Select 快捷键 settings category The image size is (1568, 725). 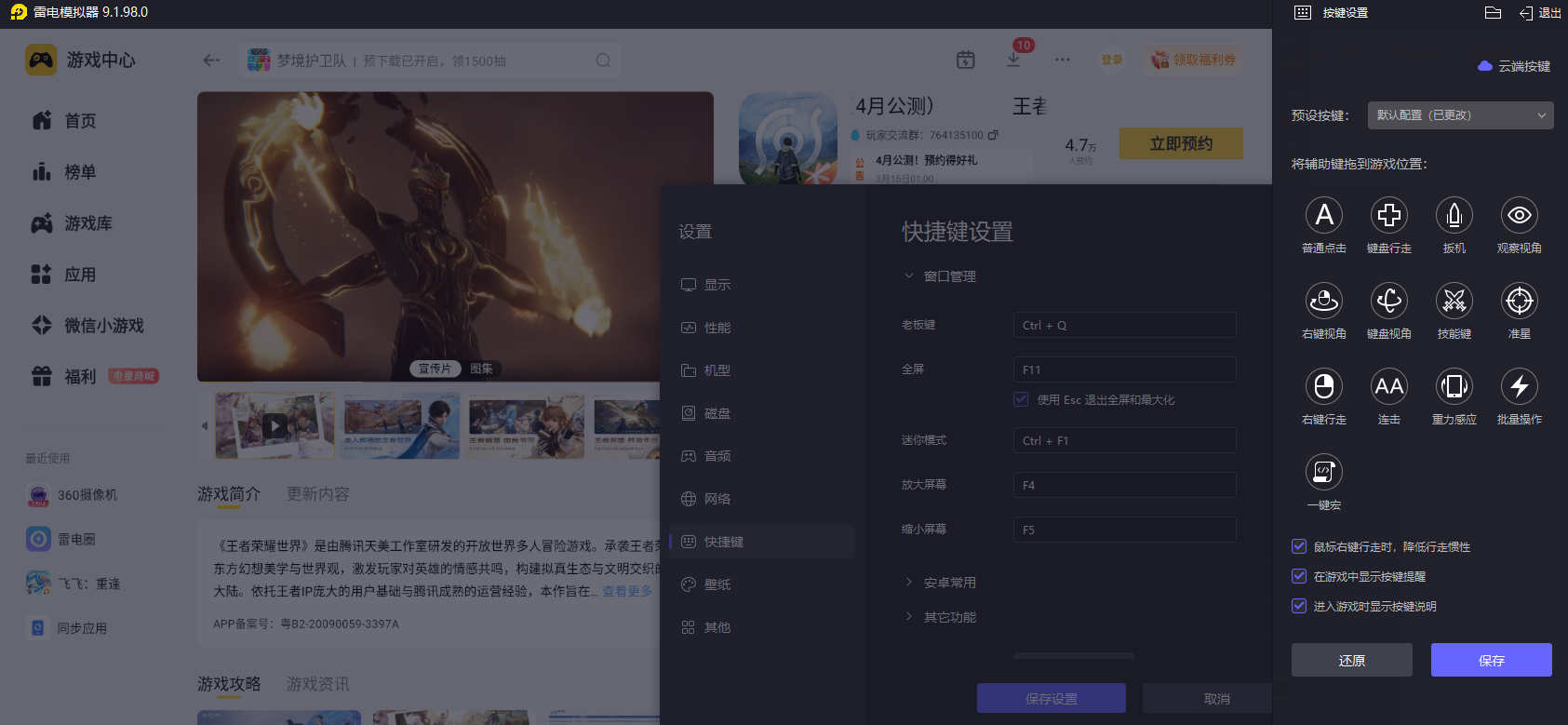click(762, 542)
